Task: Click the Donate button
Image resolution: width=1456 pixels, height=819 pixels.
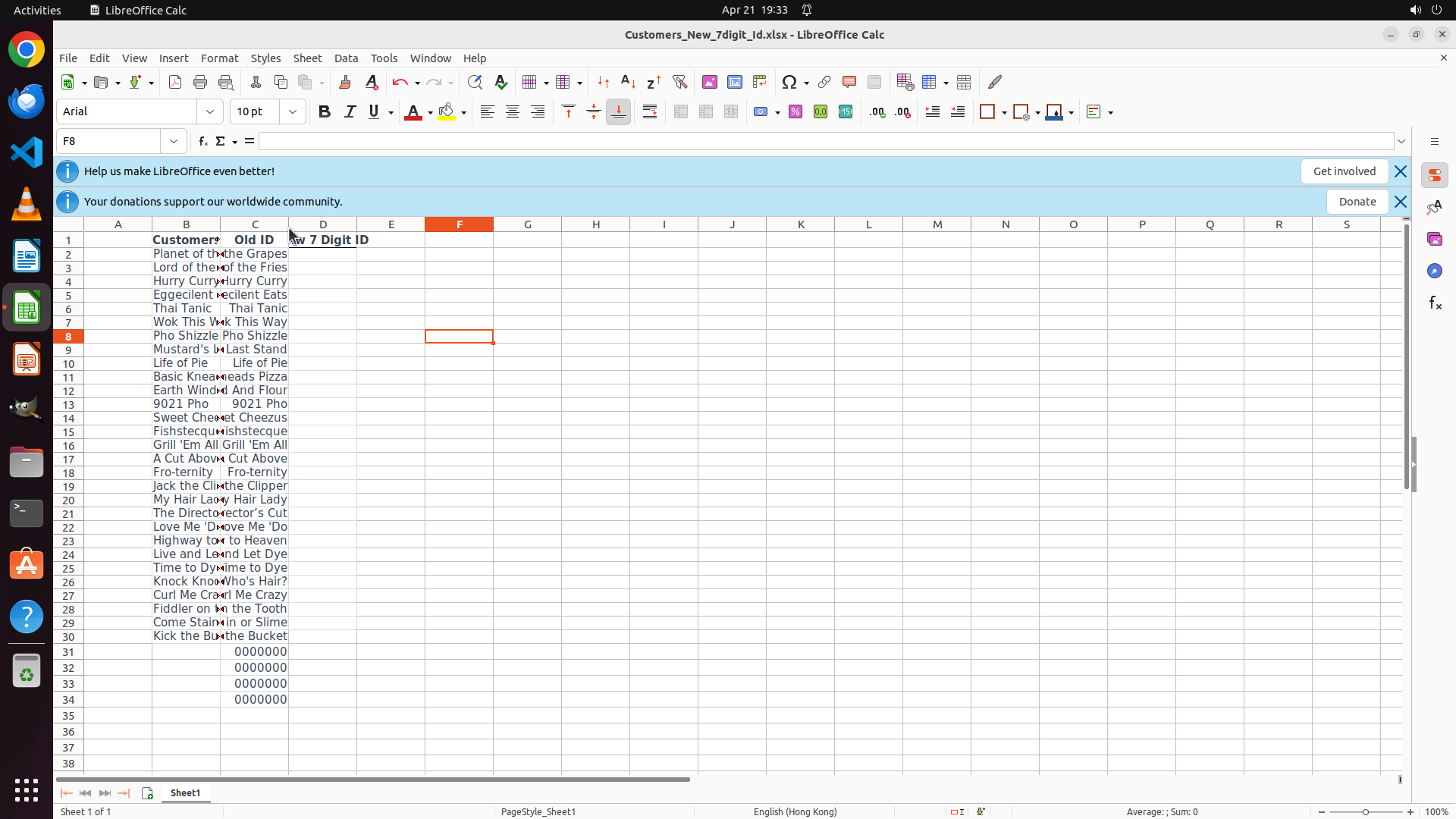Action: point(1357,202)
